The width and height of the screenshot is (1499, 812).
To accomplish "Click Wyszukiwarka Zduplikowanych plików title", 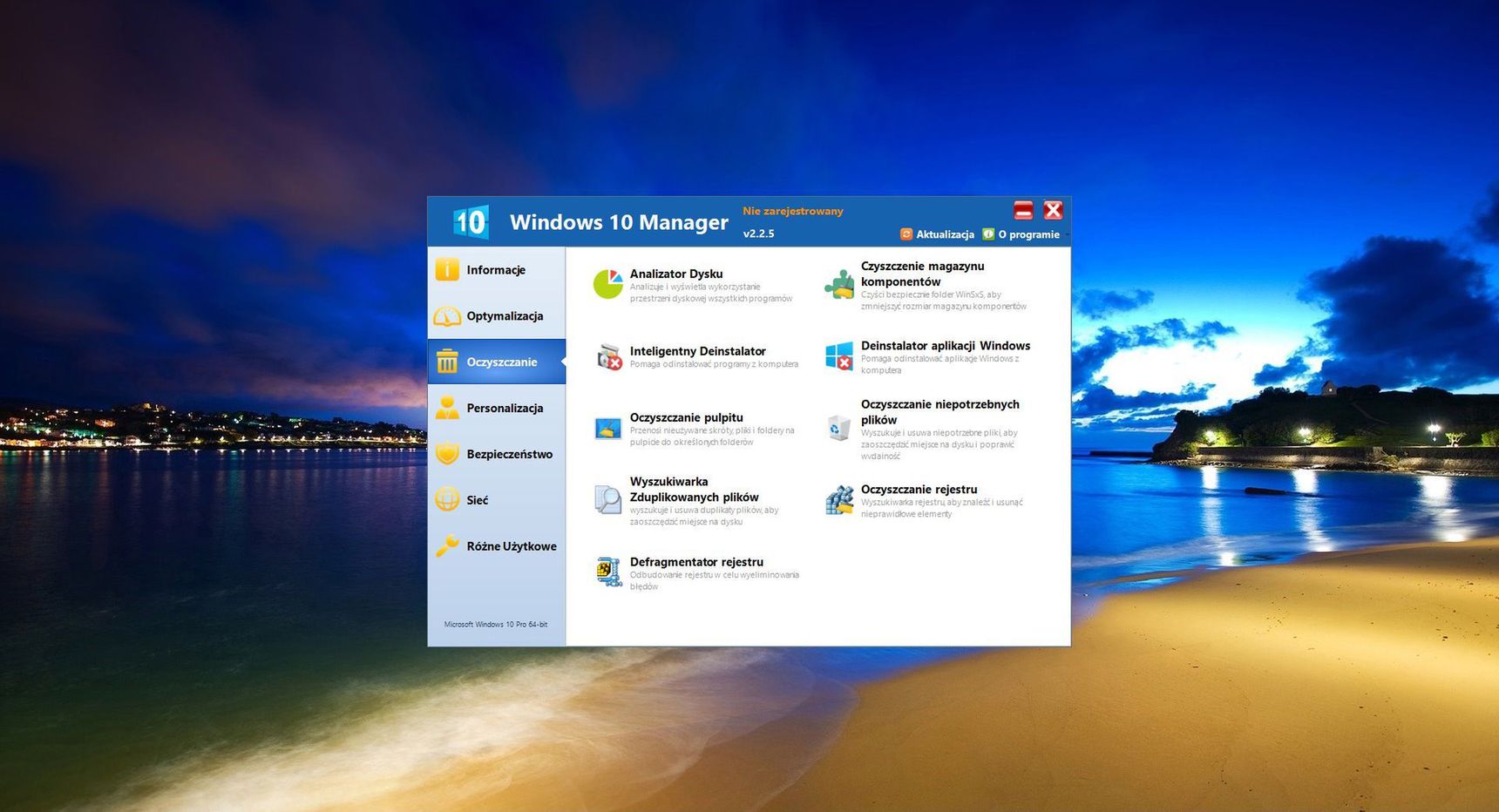I will [695, 489].
